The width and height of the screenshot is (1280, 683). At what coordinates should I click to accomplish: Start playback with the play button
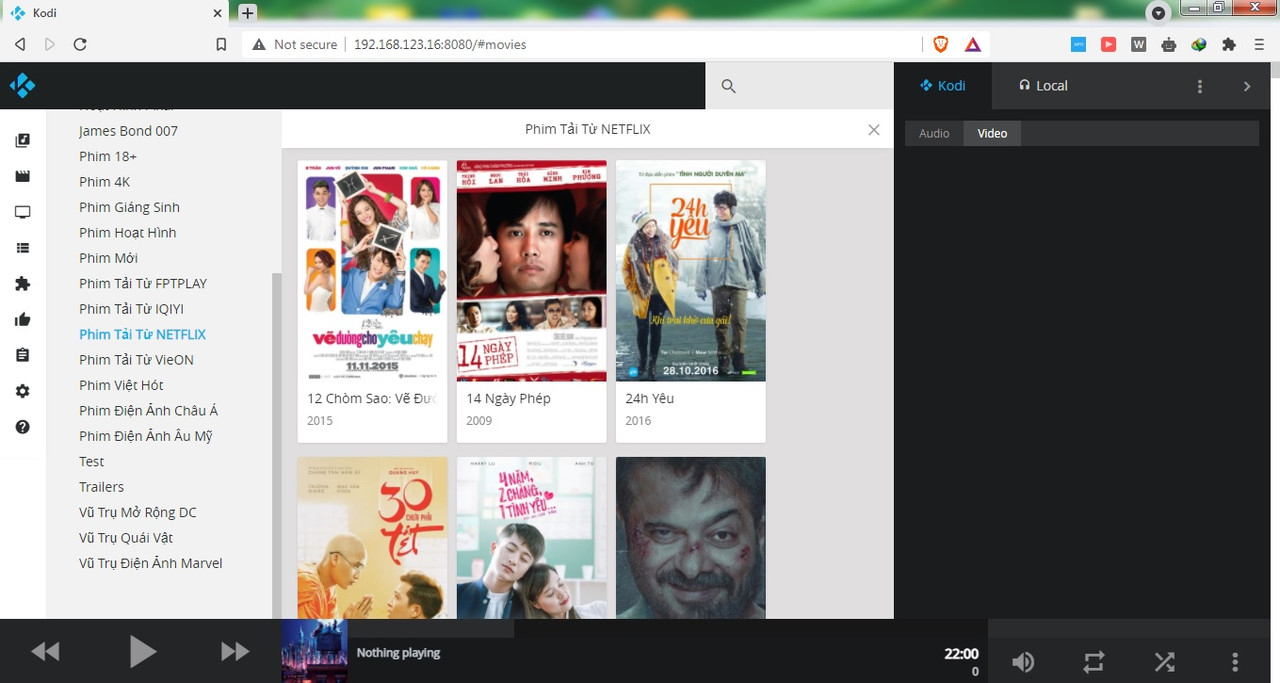click(143, 652)
